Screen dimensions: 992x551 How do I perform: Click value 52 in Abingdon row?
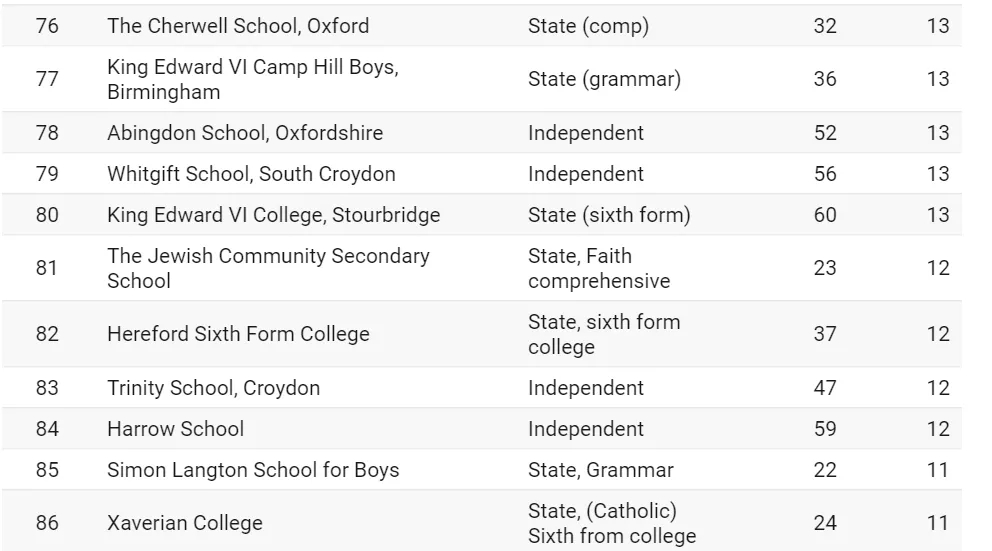(825, 133)
